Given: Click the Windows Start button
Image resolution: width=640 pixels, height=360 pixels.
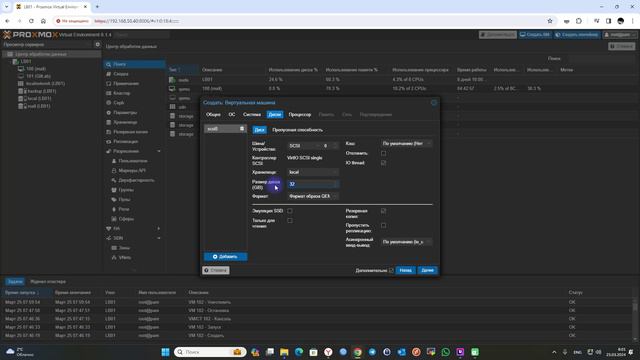Looking at the screenshot, I should (165, 352).
